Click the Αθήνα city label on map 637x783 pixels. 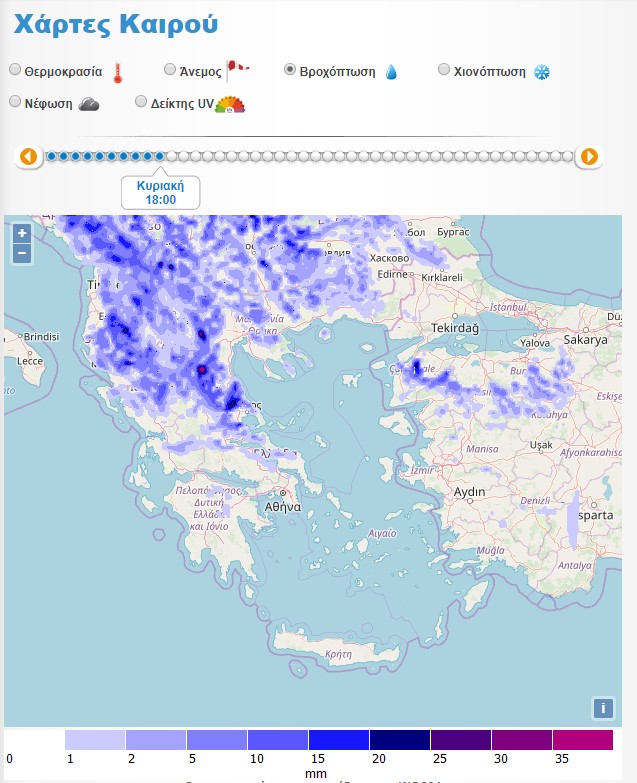(x=283, y=507)
